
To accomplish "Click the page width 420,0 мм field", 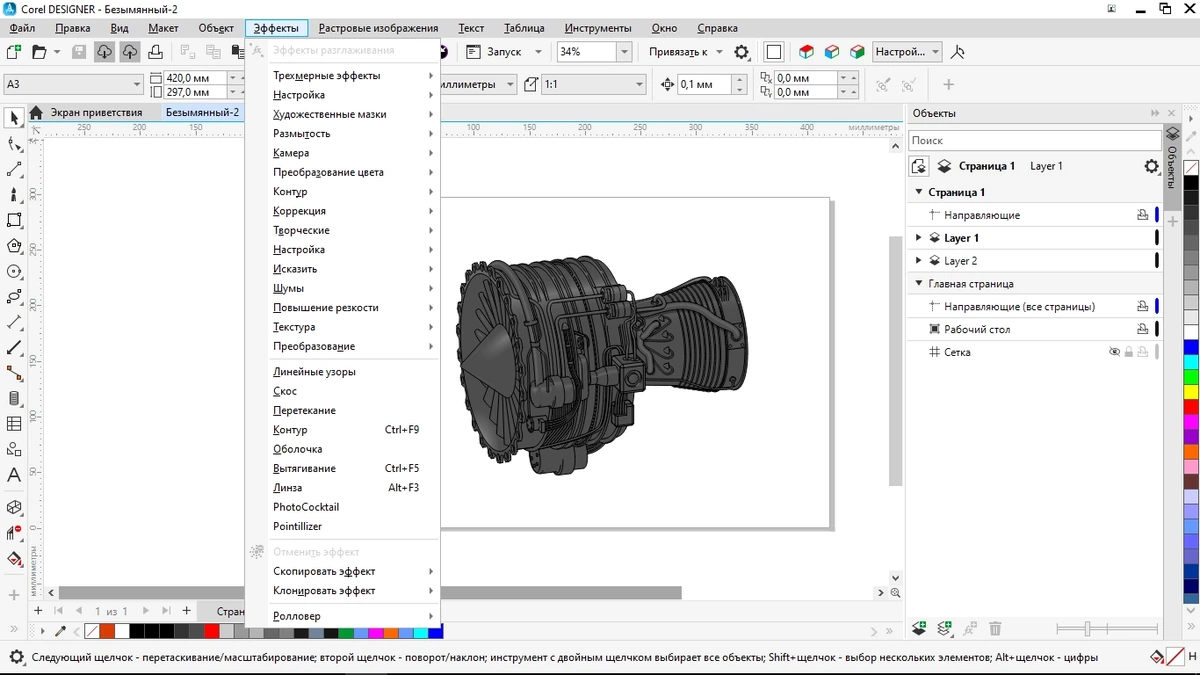I will pos(194,77).
